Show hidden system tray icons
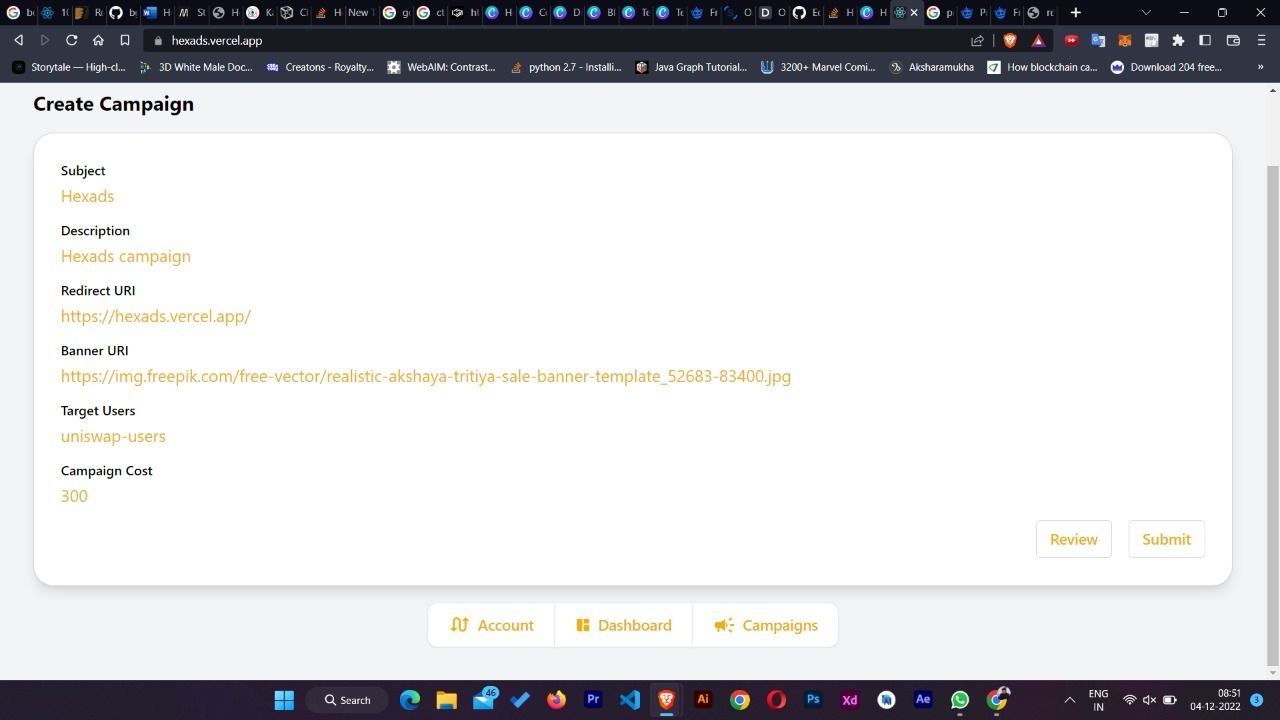This screenshot has height=720, width=1280. coord(1069,700)
